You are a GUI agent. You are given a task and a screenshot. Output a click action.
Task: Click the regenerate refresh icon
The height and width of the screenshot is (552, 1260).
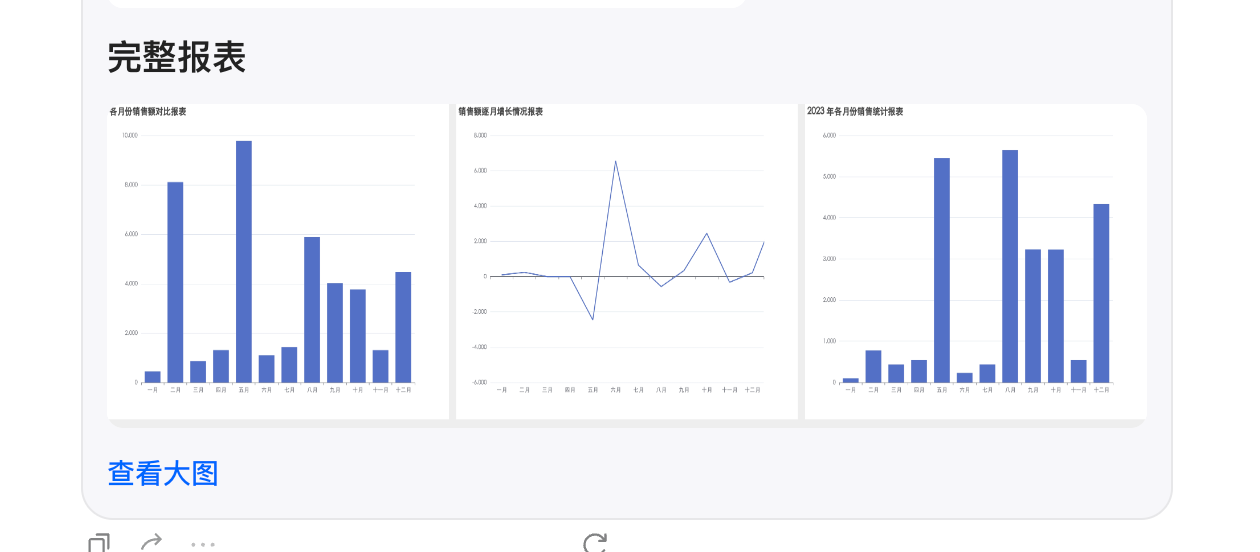pyautogui.click(x=595, y=543)
